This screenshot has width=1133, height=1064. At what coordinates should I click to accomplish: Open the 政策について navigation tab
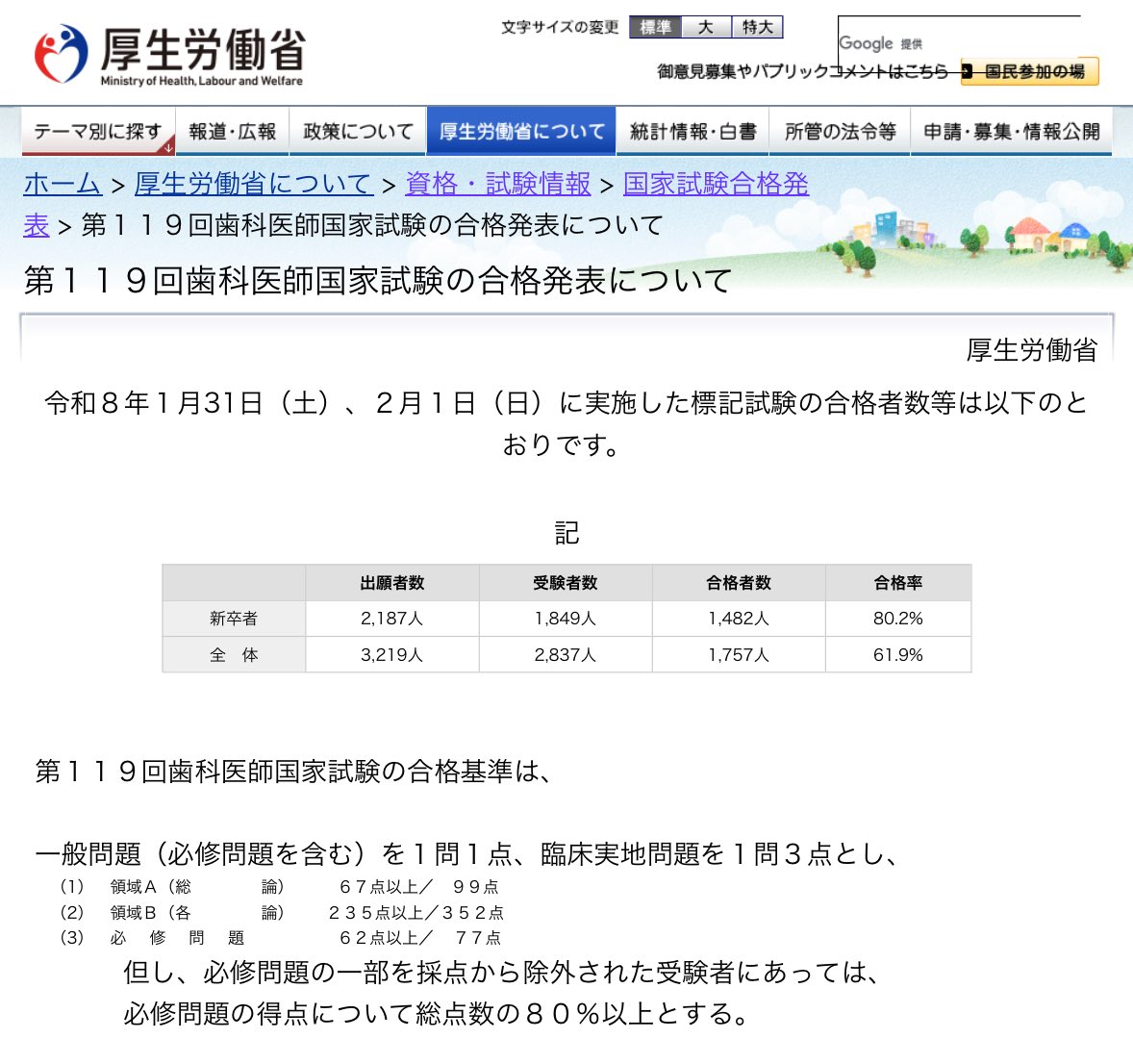[358, 132]
